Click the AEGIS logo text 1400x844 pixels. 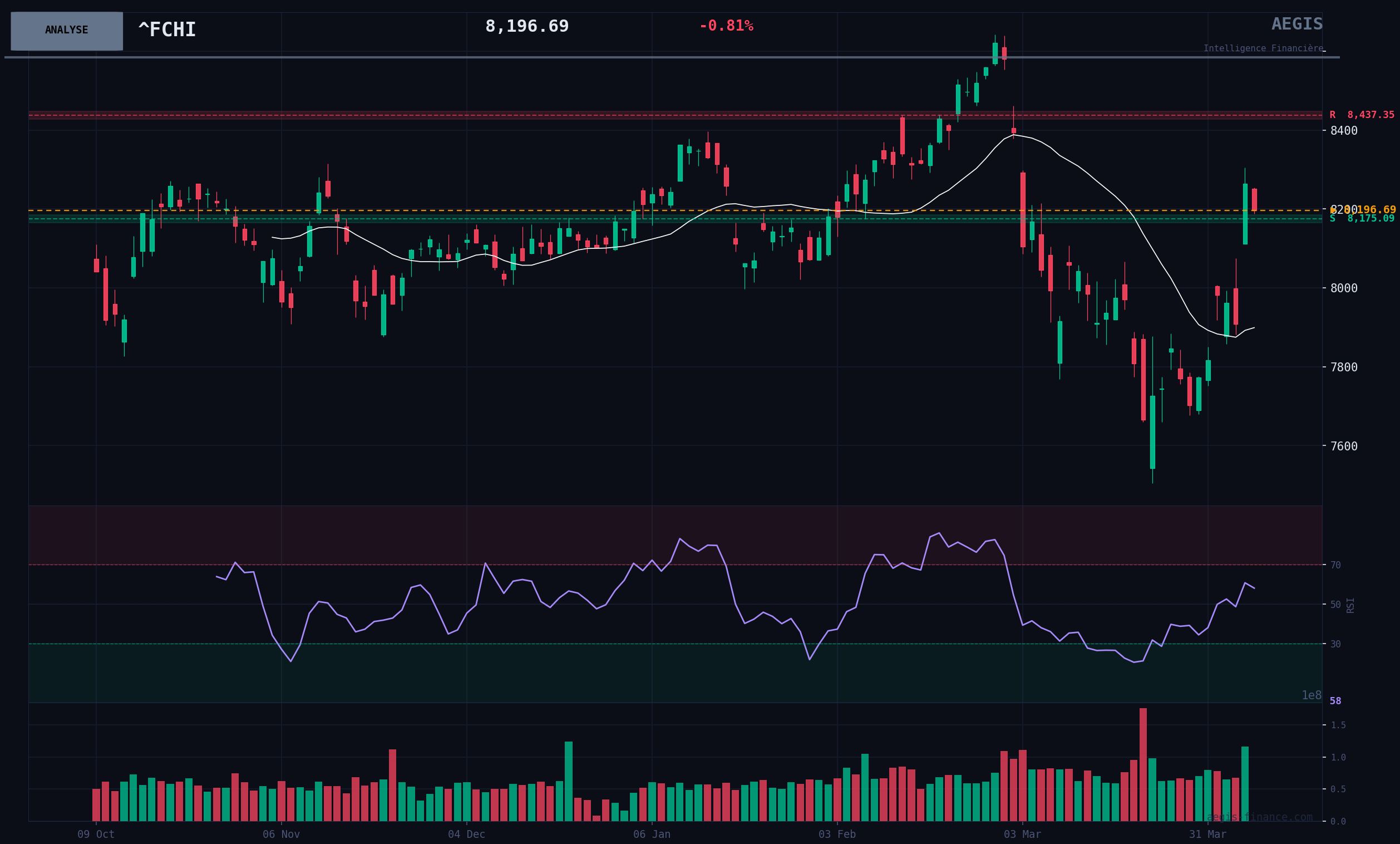[1297, 24]
